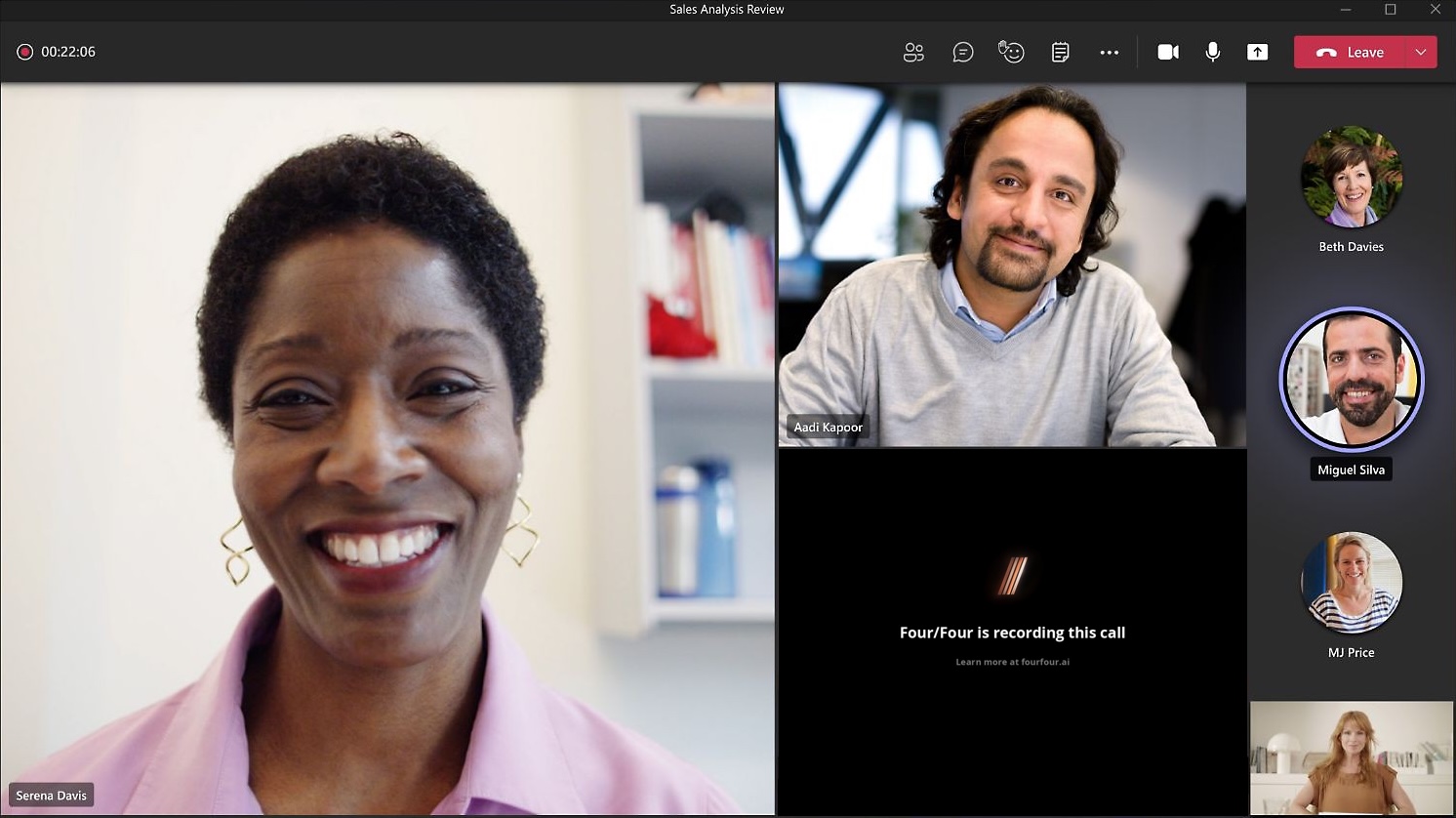Click the Four/Four slanted logo icon
Screen dimensions: 1456x818
[1012, 576]
